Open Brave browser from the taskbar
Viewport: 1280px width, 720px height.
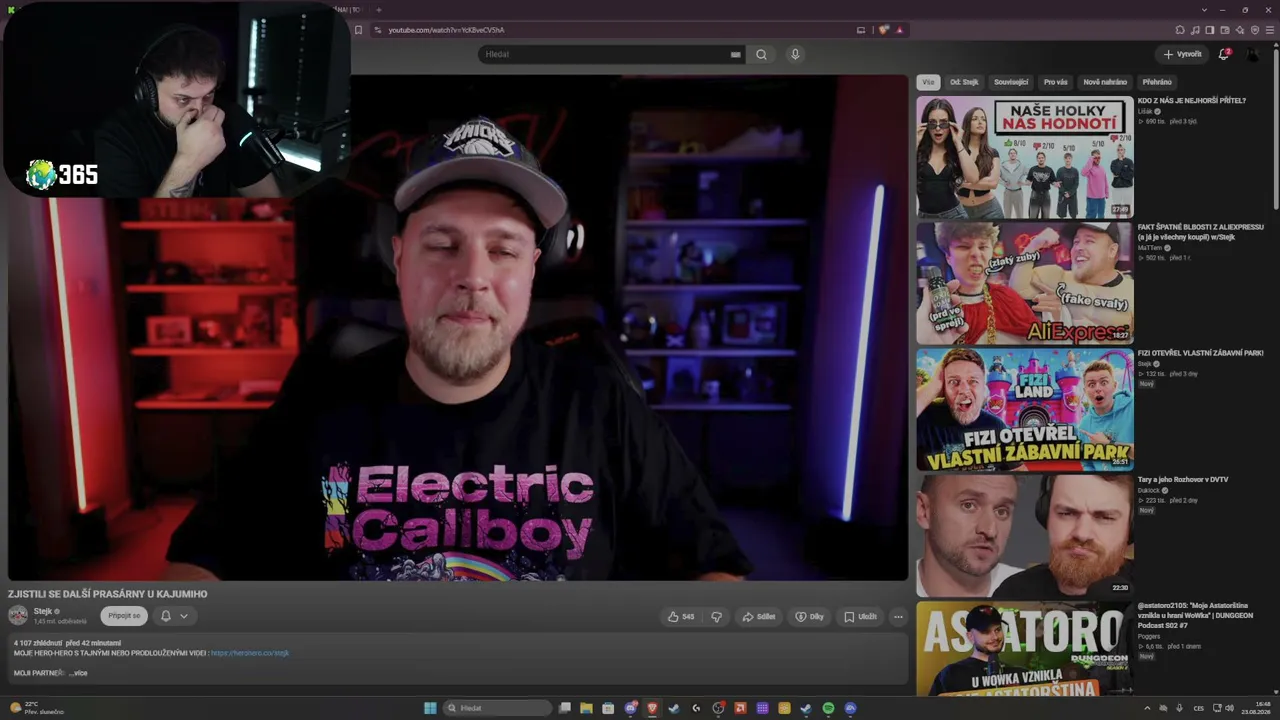tap(652, 708)
